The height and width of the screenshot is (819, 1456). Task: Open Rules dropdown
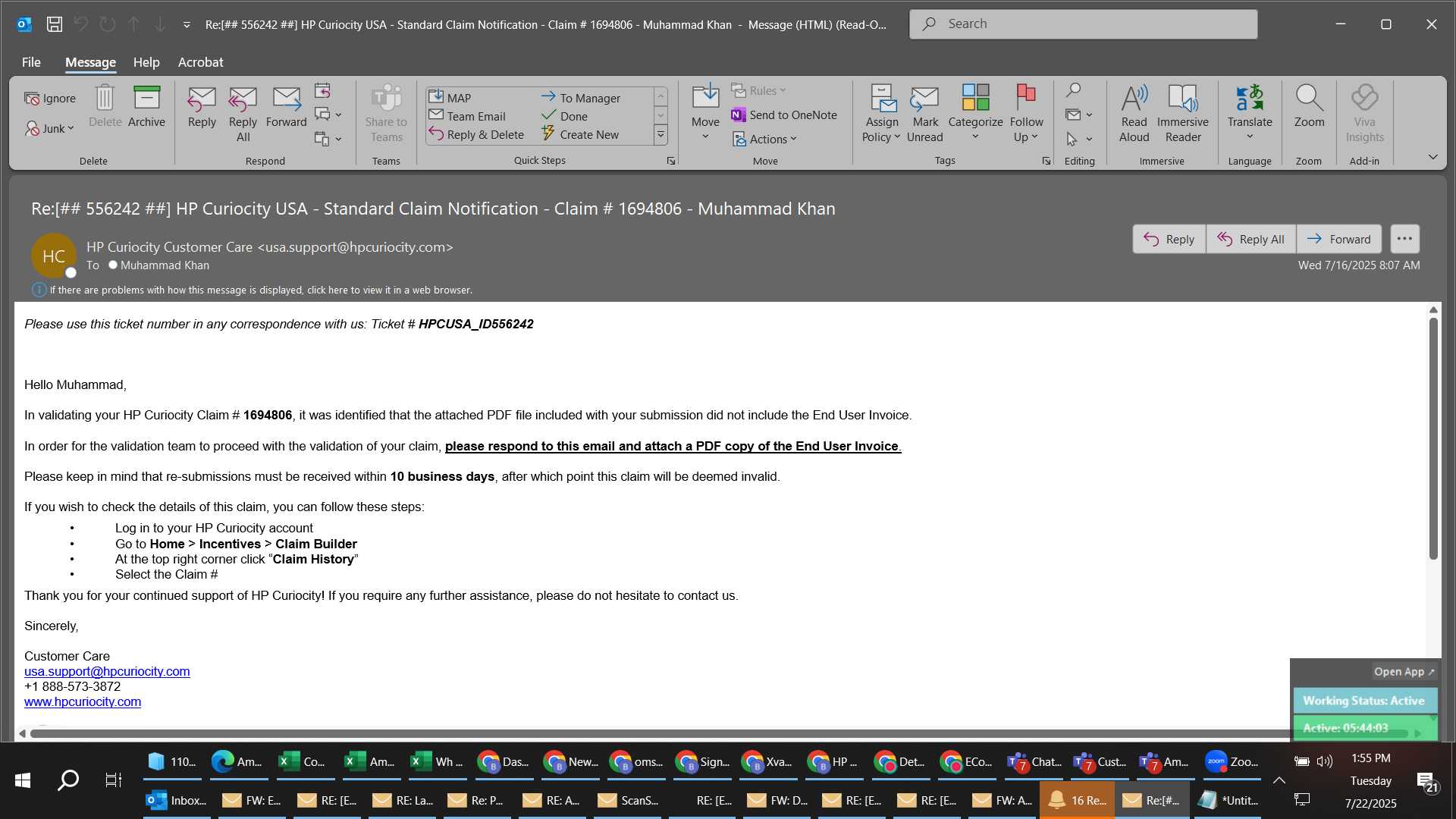(x=758, y=90)
